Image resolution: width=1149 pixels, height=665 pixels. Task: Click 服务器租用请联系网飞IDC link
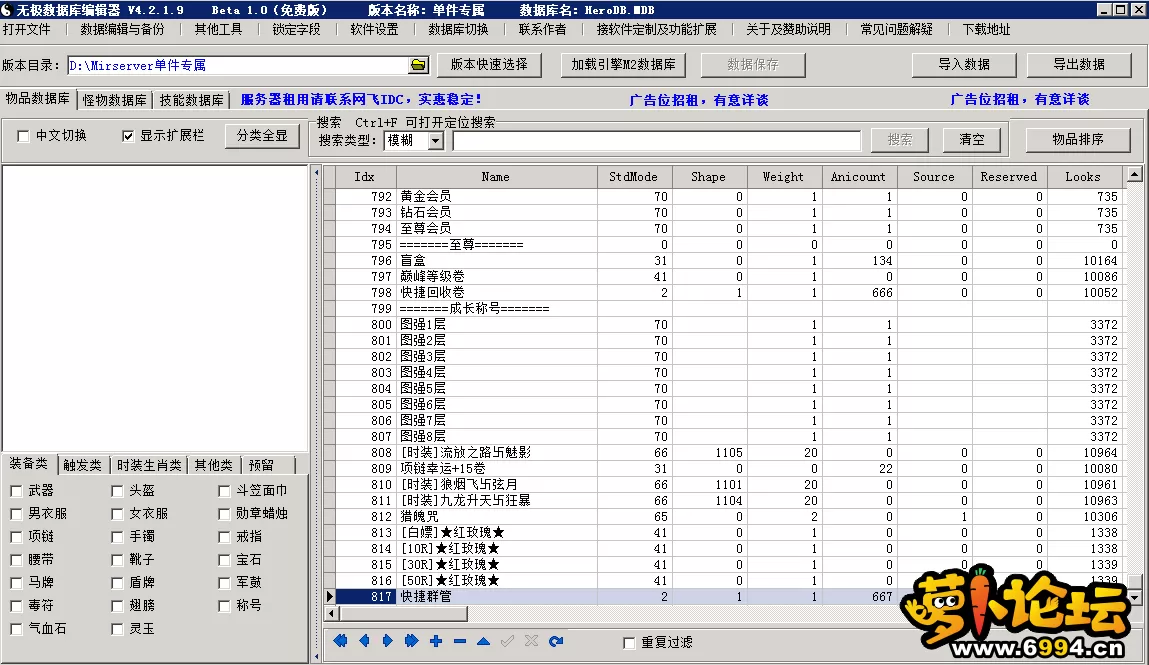(361, 100)
